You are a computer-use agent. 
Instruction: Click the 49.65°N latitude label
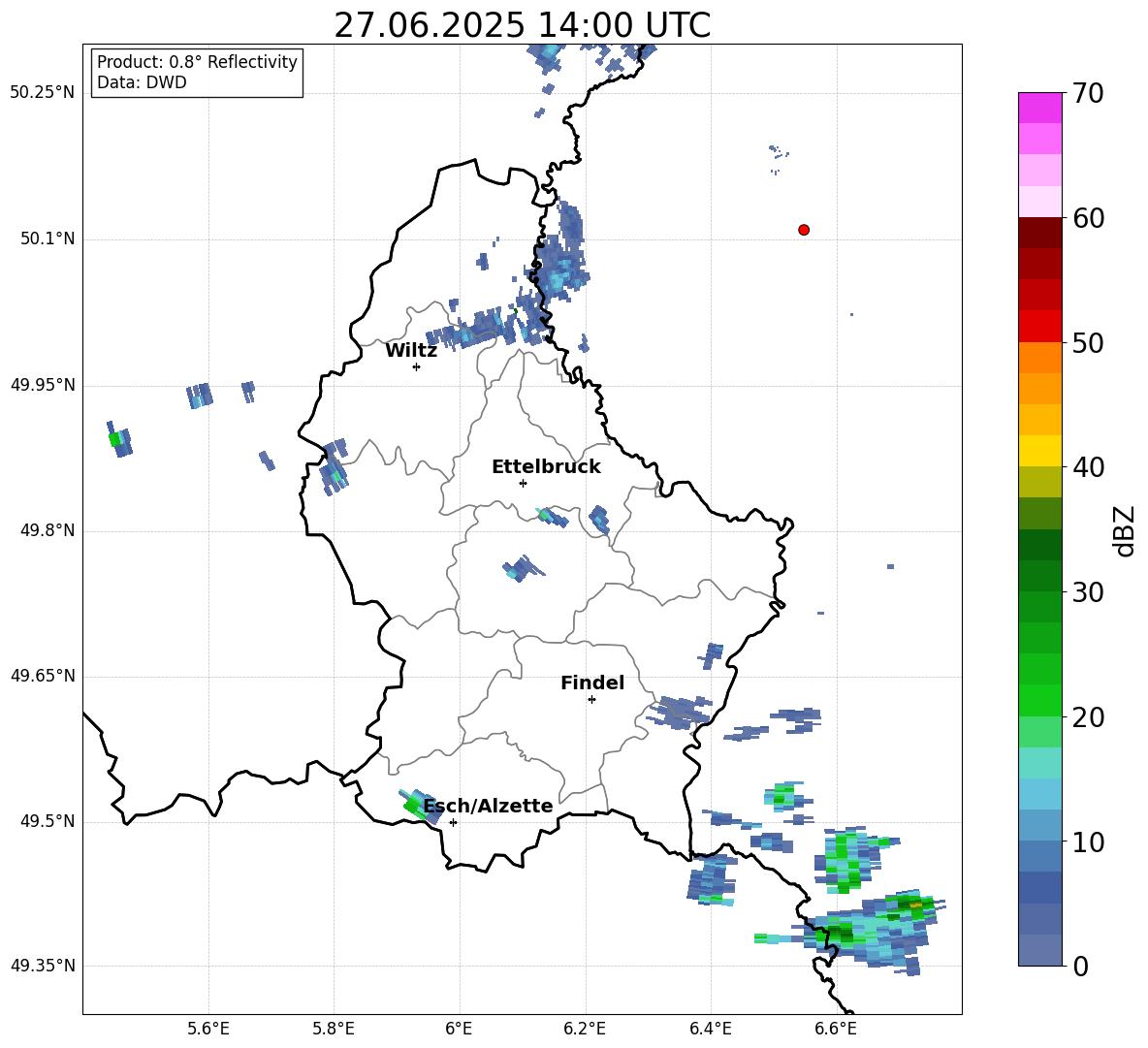click(43, 676)
